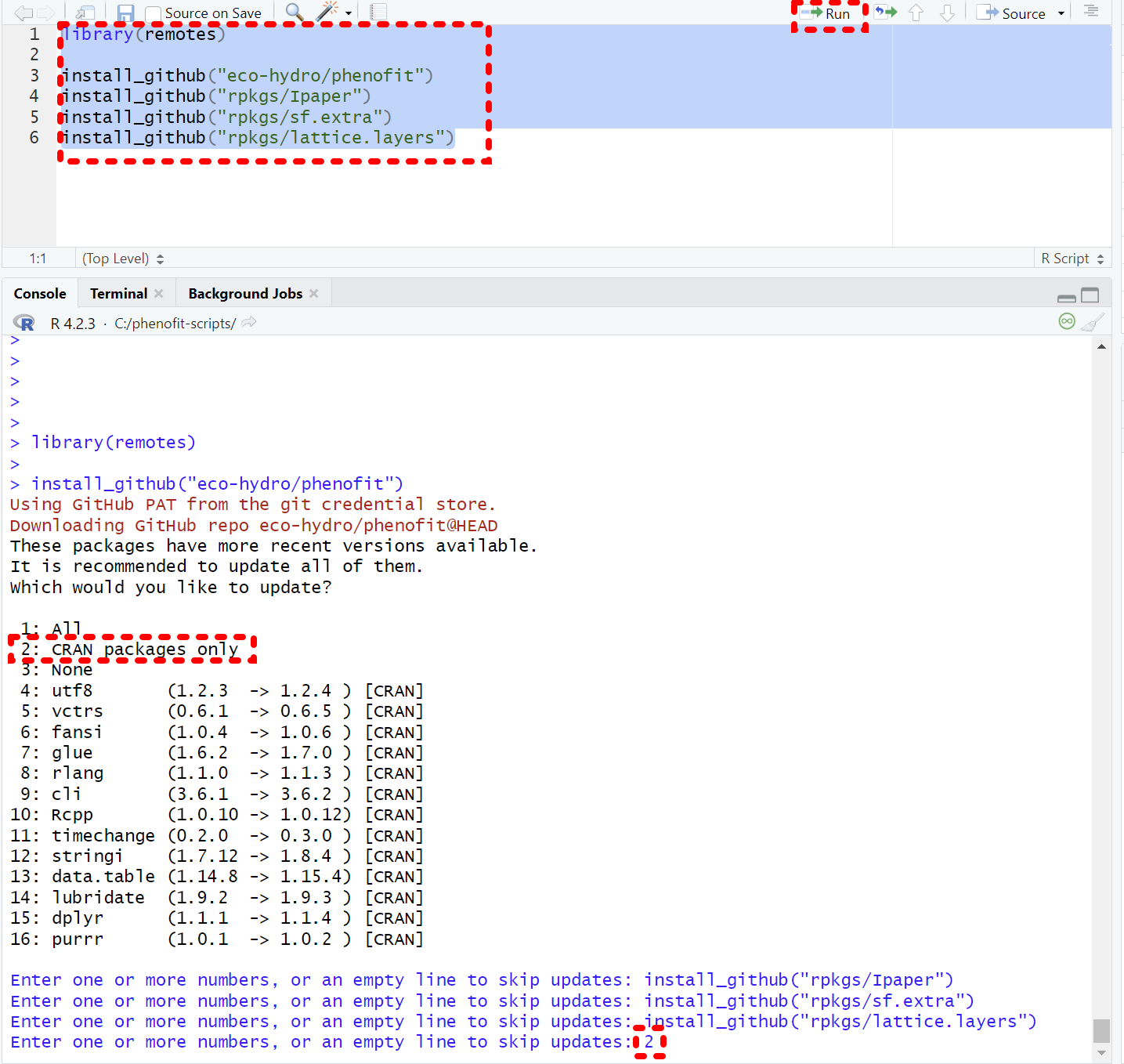1124x1064 pixels.
Task: Click the Rcpp package row
Action: [x=217, y=815]
